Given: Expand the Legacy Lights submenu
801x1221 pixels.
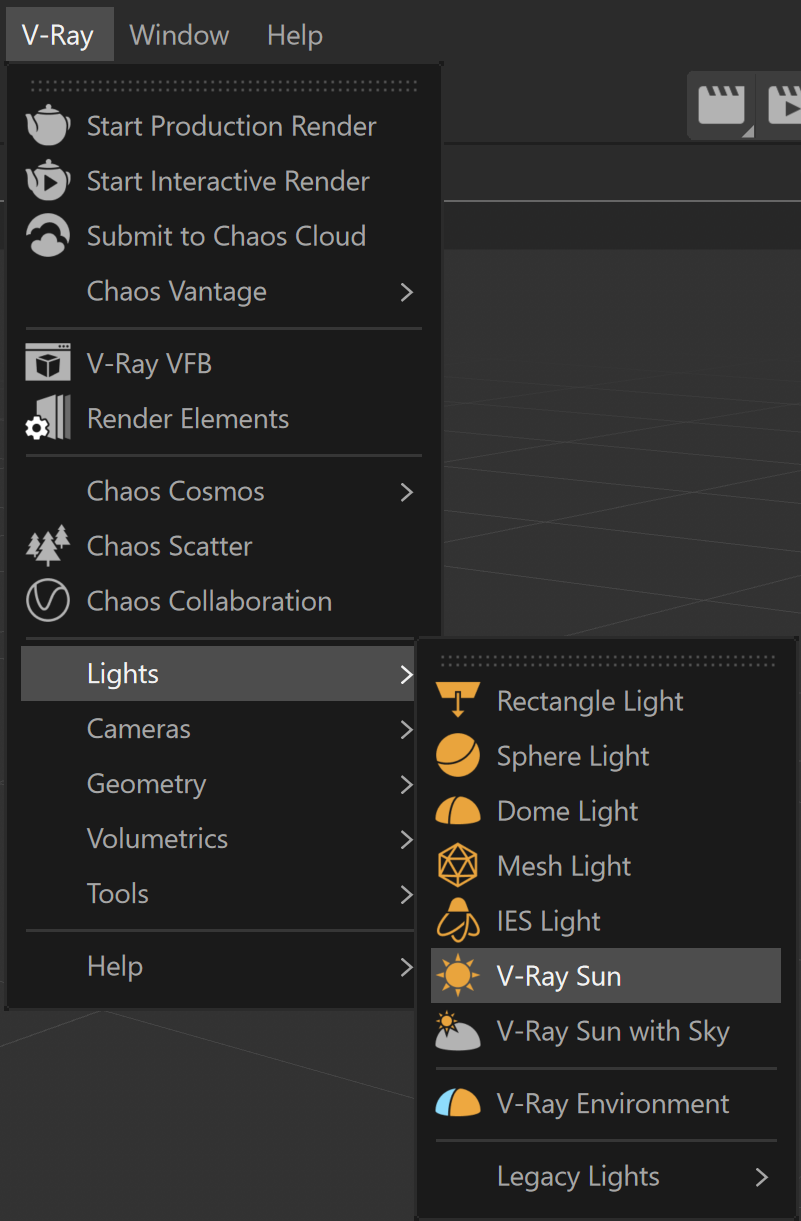Looking at the screenshot, I should 606,1177.
